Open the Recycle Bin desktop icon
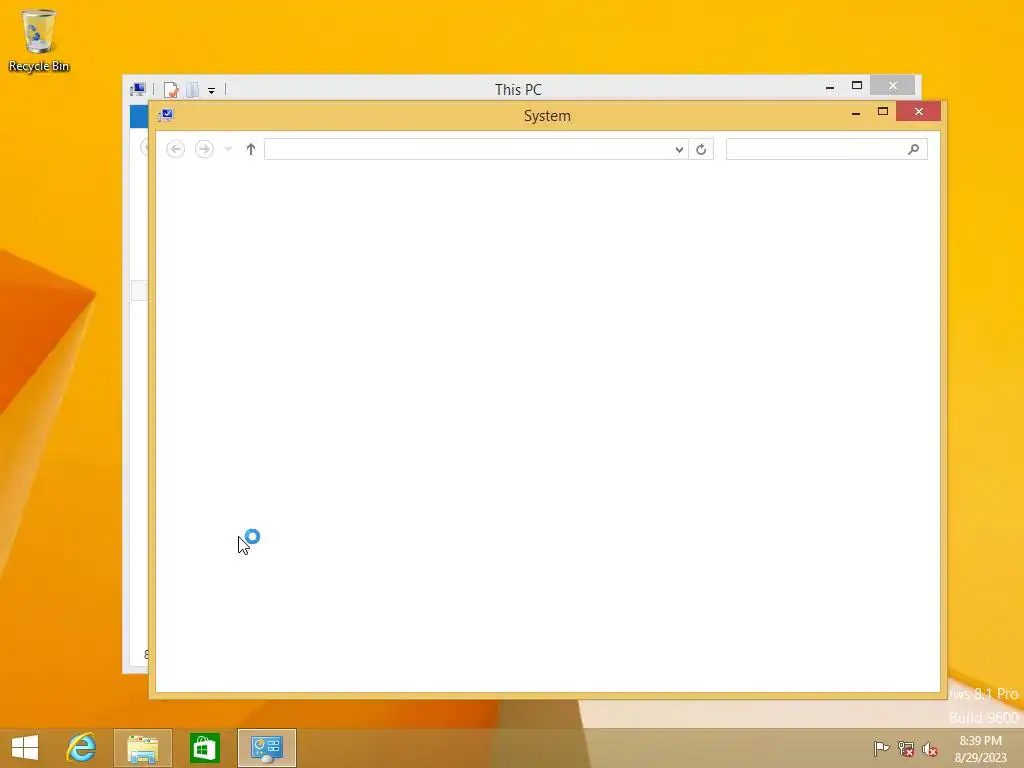1024x768 pixels. pyautogui.click(x=39, y=40)
